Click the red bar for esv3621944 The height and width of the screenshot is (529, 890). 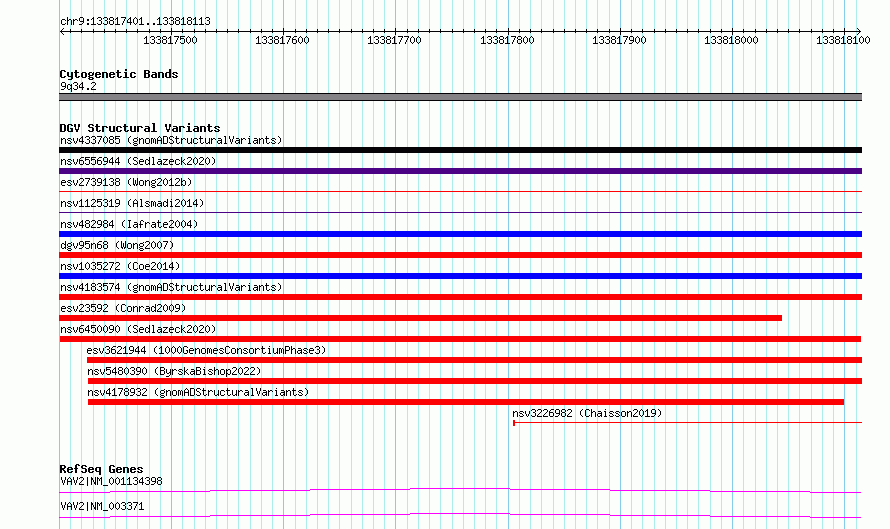point(475,360)
